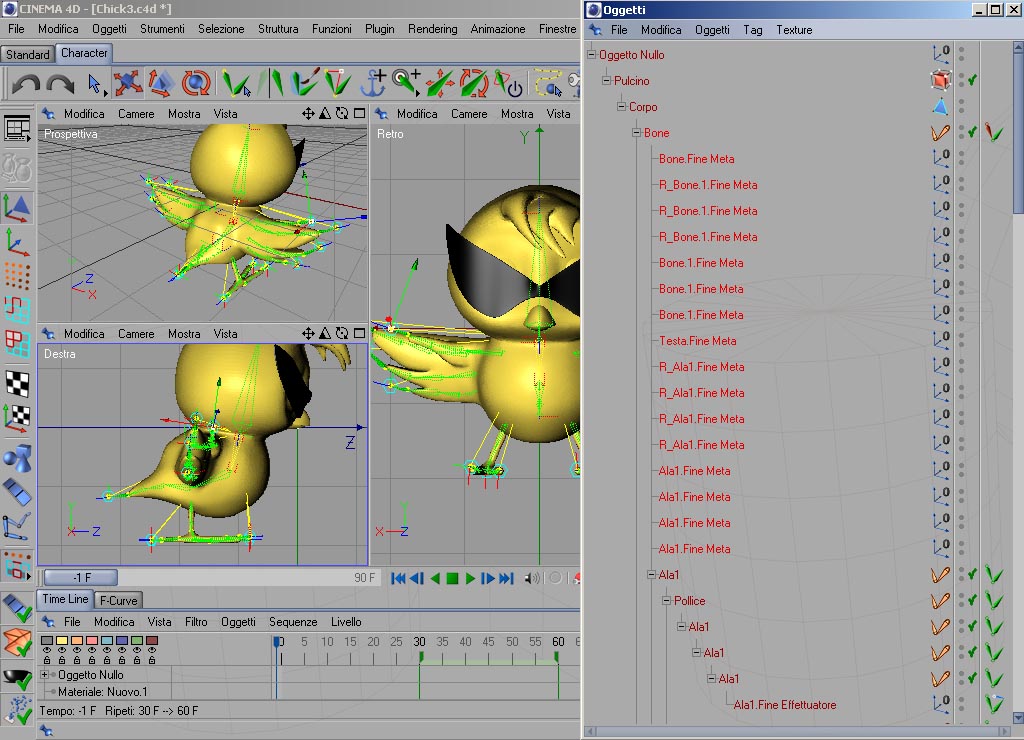Stop playback with the green square

coord(452,578)
